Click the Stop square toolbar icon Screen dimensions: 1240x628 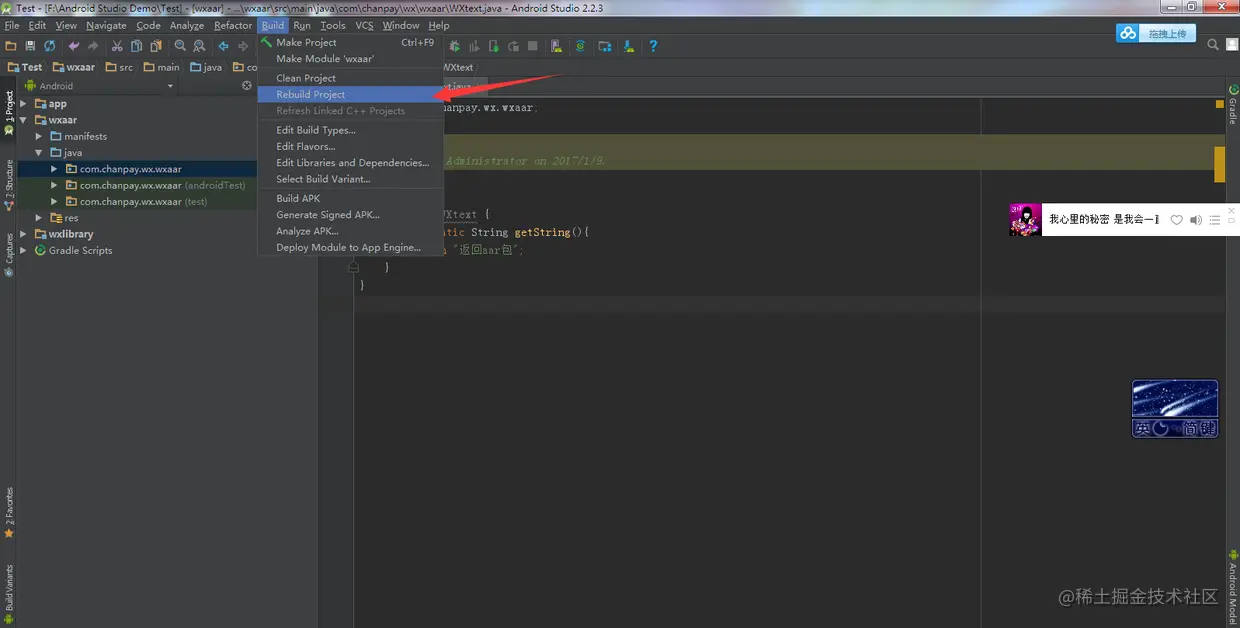click(x=533, y=46)
